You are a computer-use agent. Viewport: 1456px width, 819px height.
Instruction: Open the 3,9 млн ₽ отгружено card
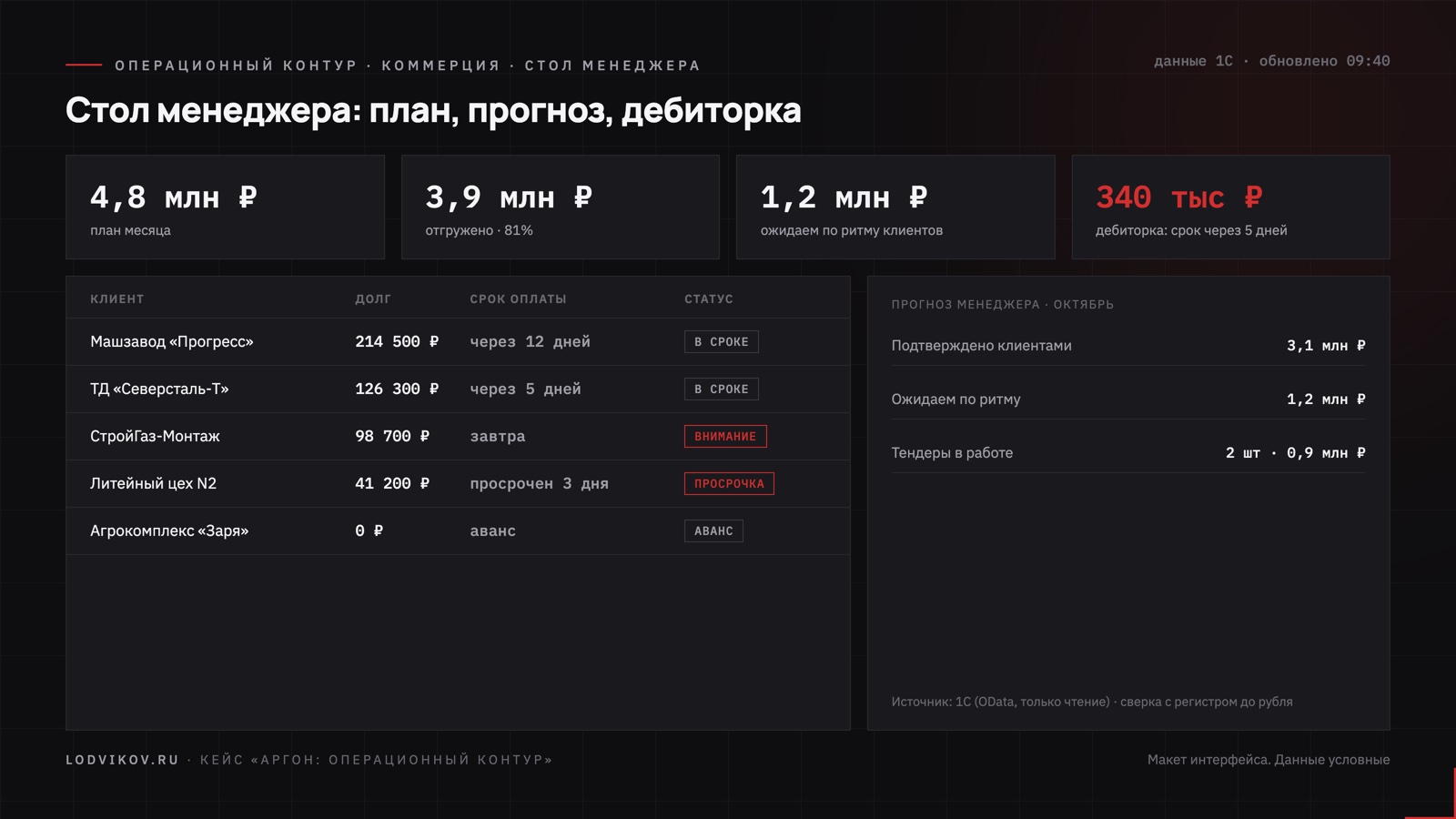560,207
